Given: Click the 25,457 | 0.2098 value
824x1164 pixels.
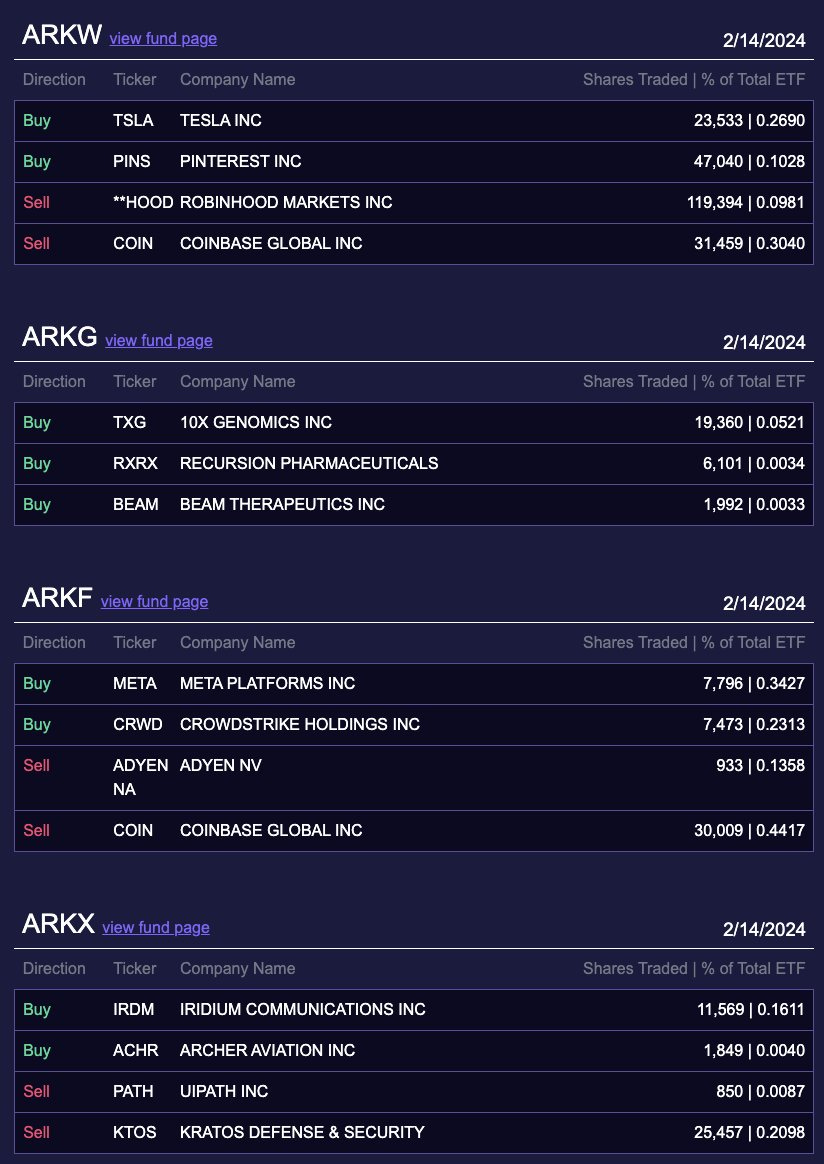Looking at the screenshot, I should pyautogui.click(x=749, y=1132).
